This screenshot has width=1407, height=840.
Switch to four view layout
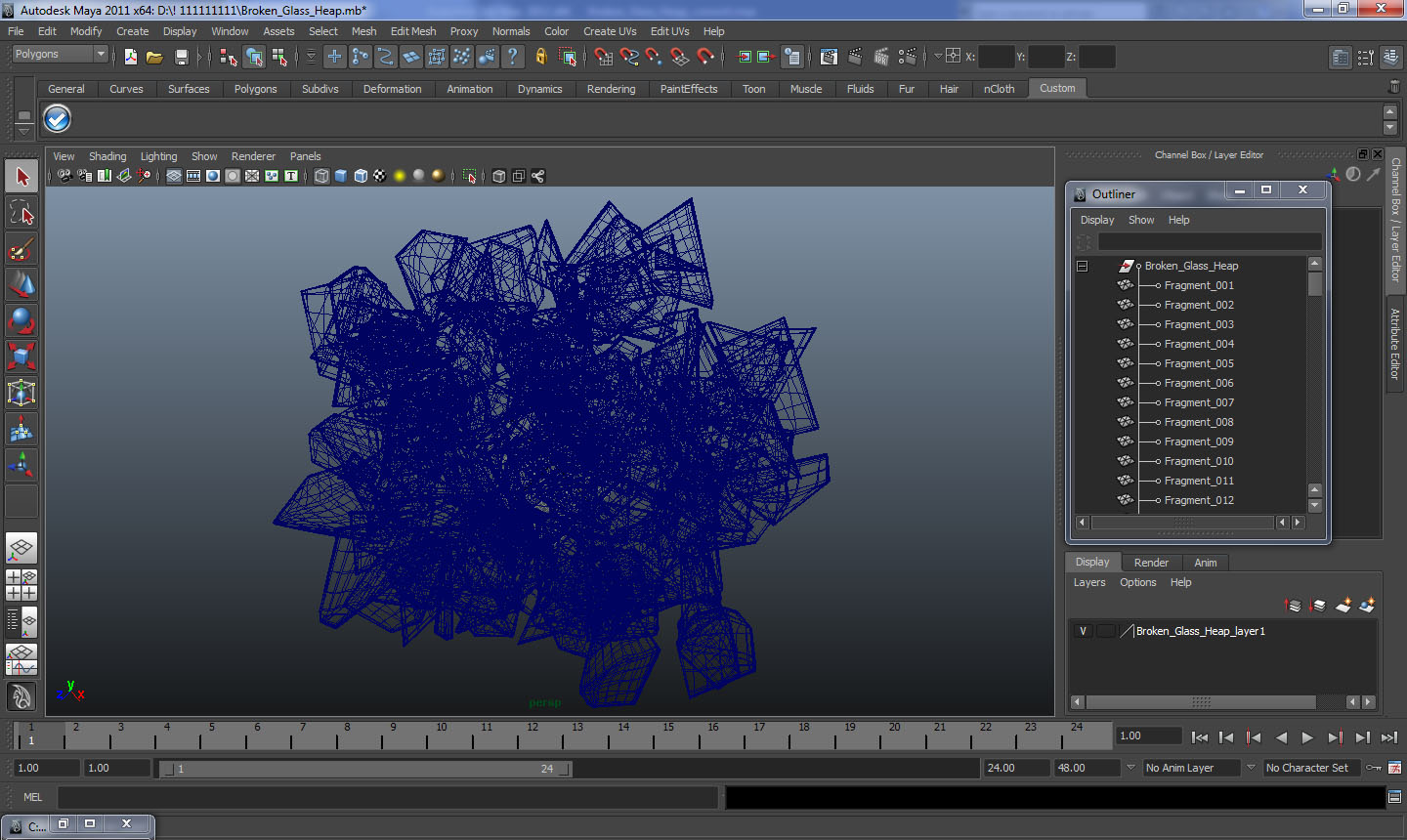(21, 585)
